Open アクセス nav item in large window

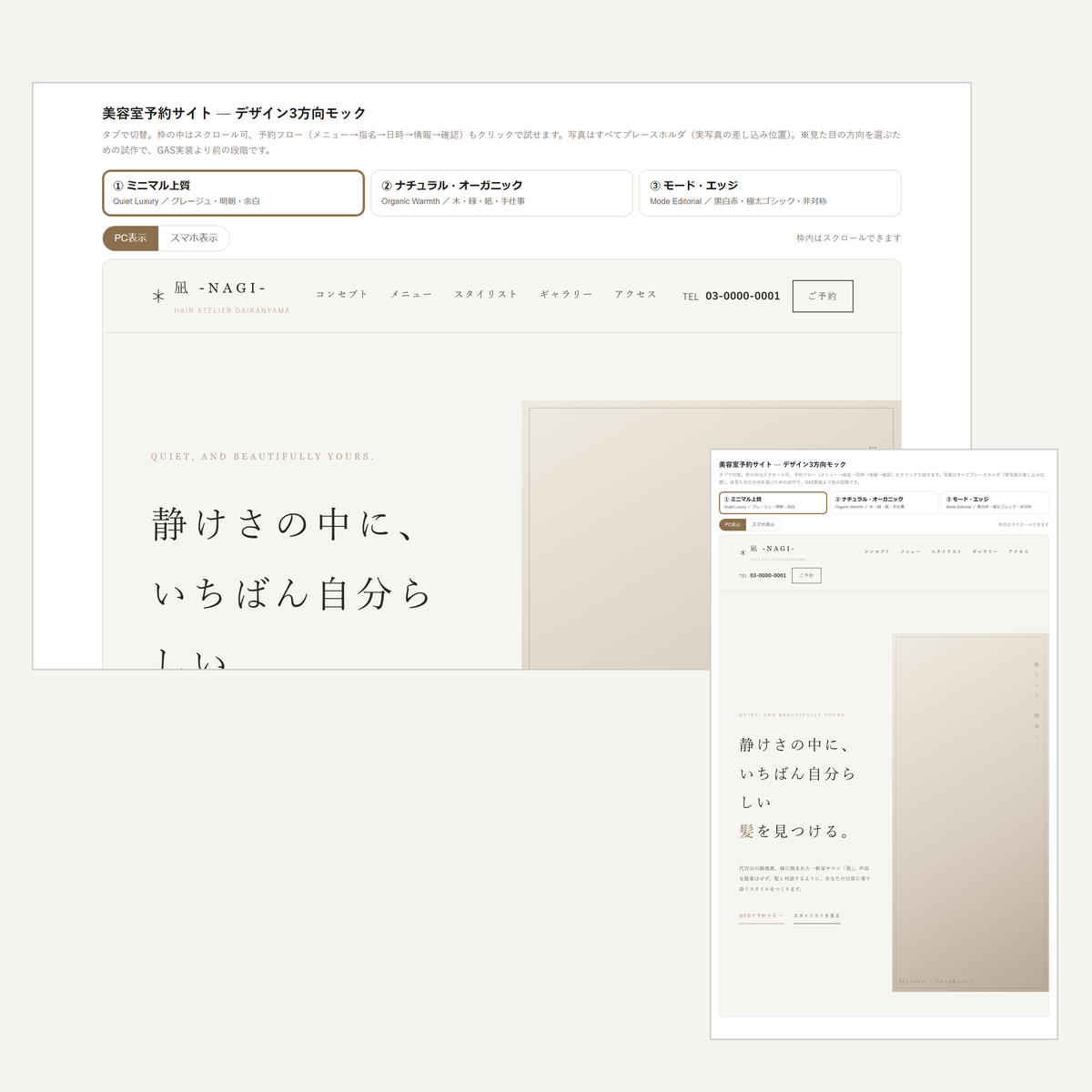(x=635, y=294)
